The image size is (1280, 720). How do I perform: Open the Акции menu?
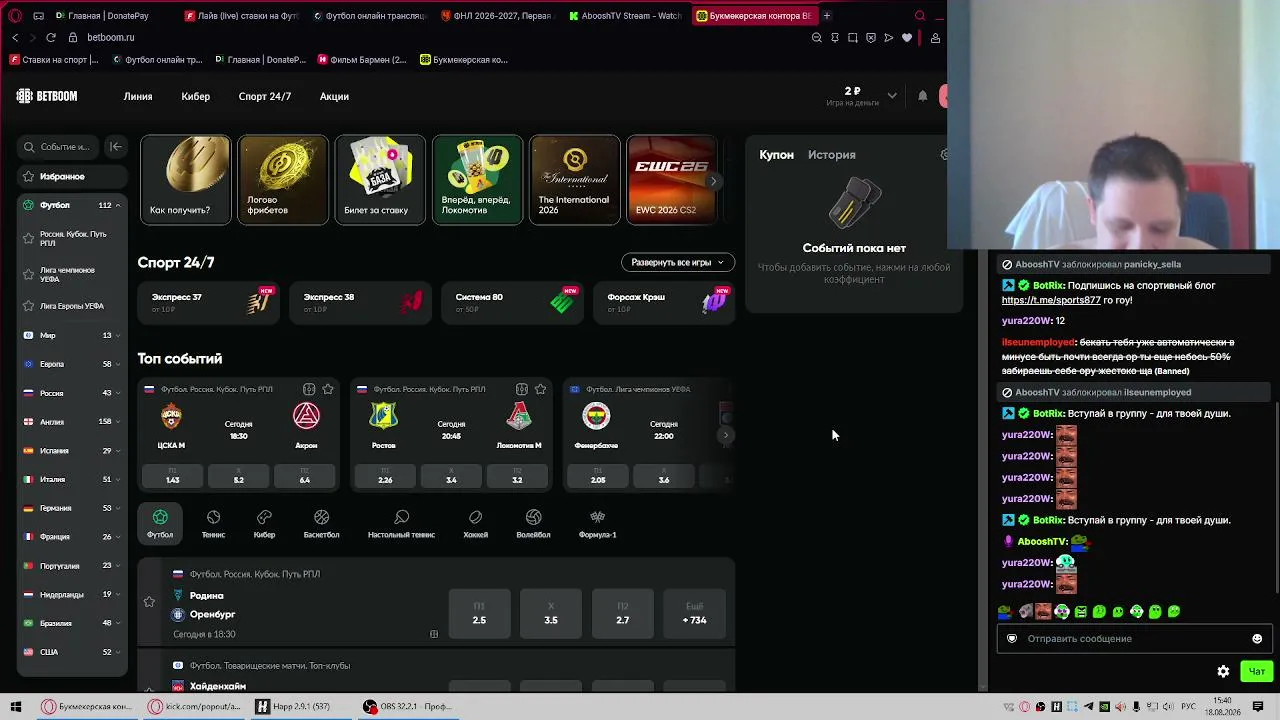tap(334, 97)
